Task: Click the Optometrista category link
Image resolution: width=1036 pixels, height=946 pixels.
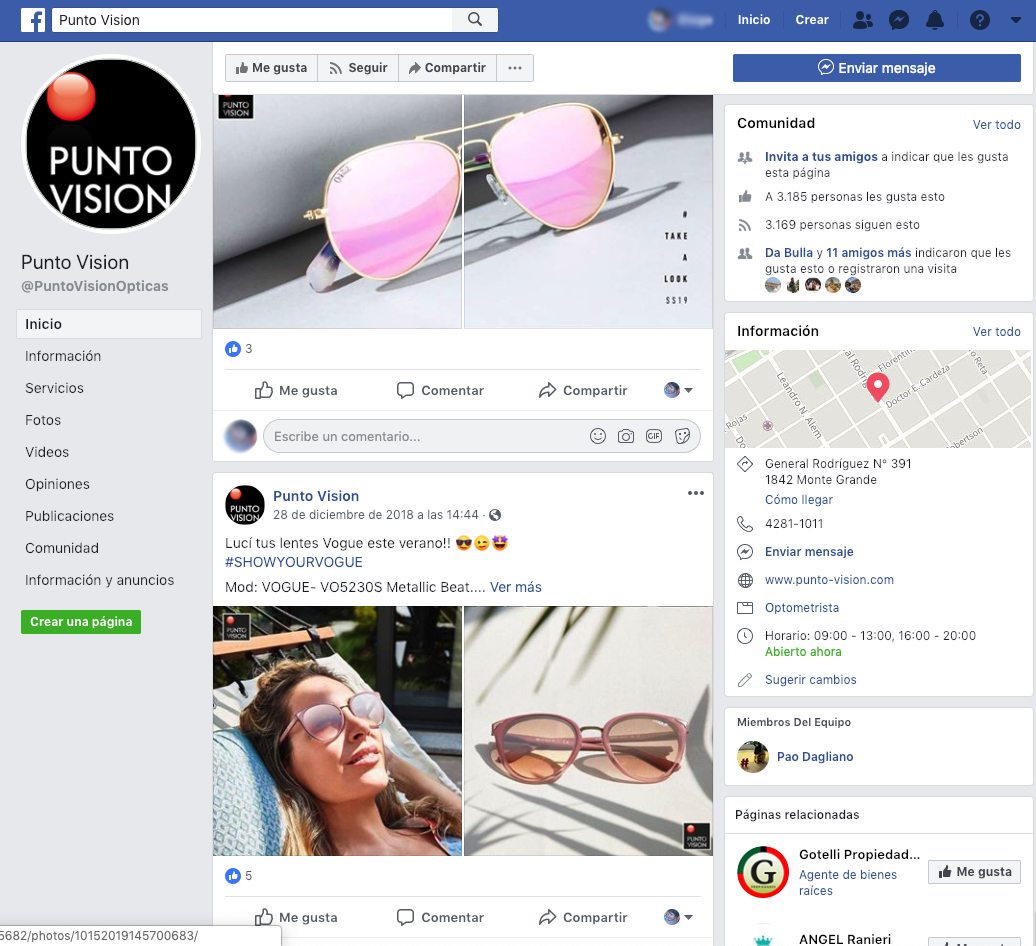Action: pos(802,608)
